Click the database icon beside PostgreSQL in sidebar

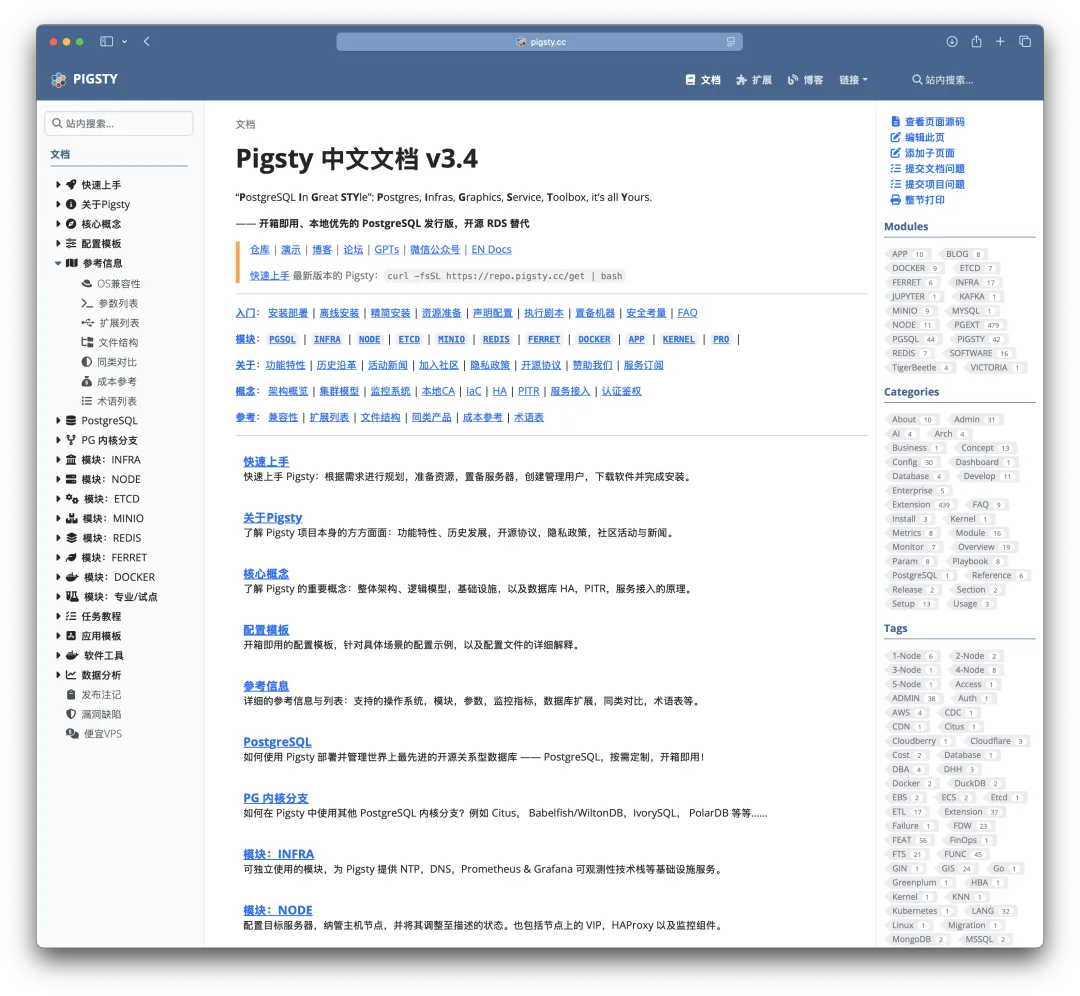71,420
